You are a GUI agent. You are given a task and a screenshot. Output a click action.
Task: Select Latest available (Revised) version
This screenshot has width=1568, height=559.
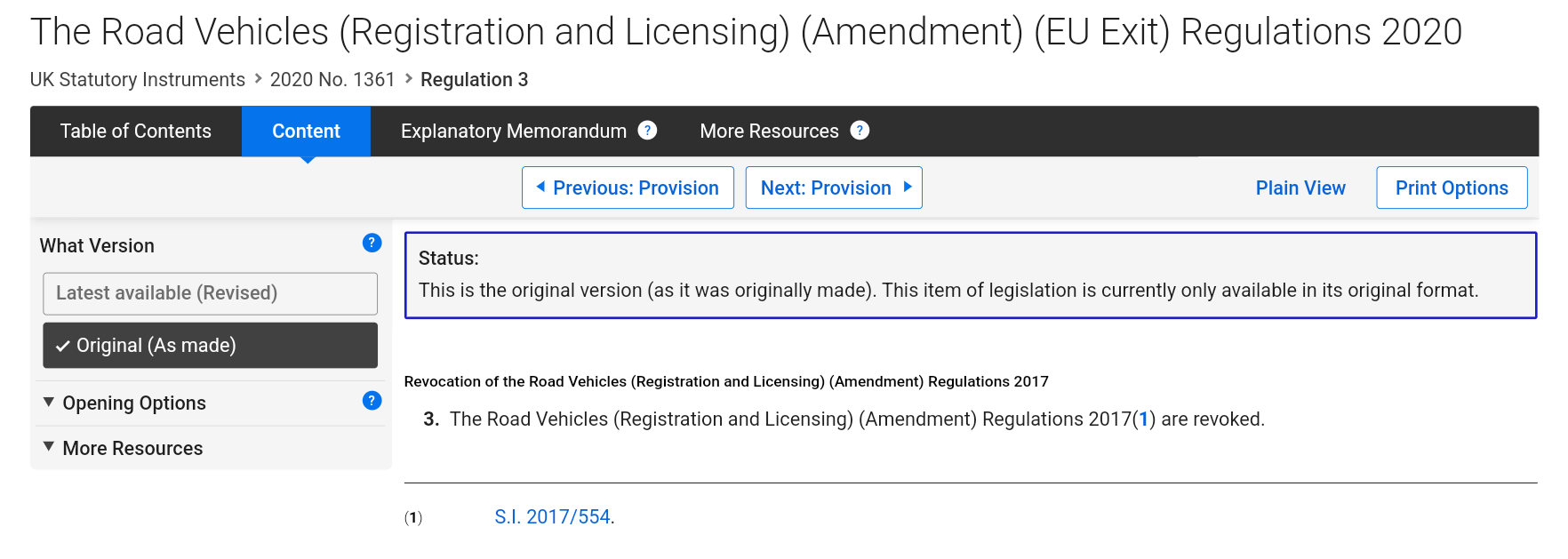(x=210, y=293)
